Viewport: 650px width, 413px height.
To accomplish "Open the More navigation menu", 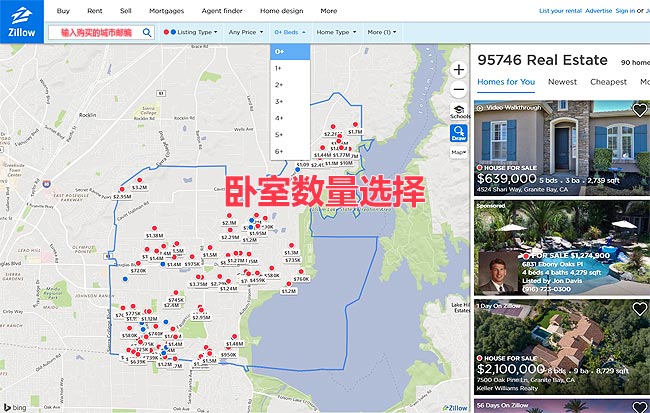I will click(x=329, y=11).
